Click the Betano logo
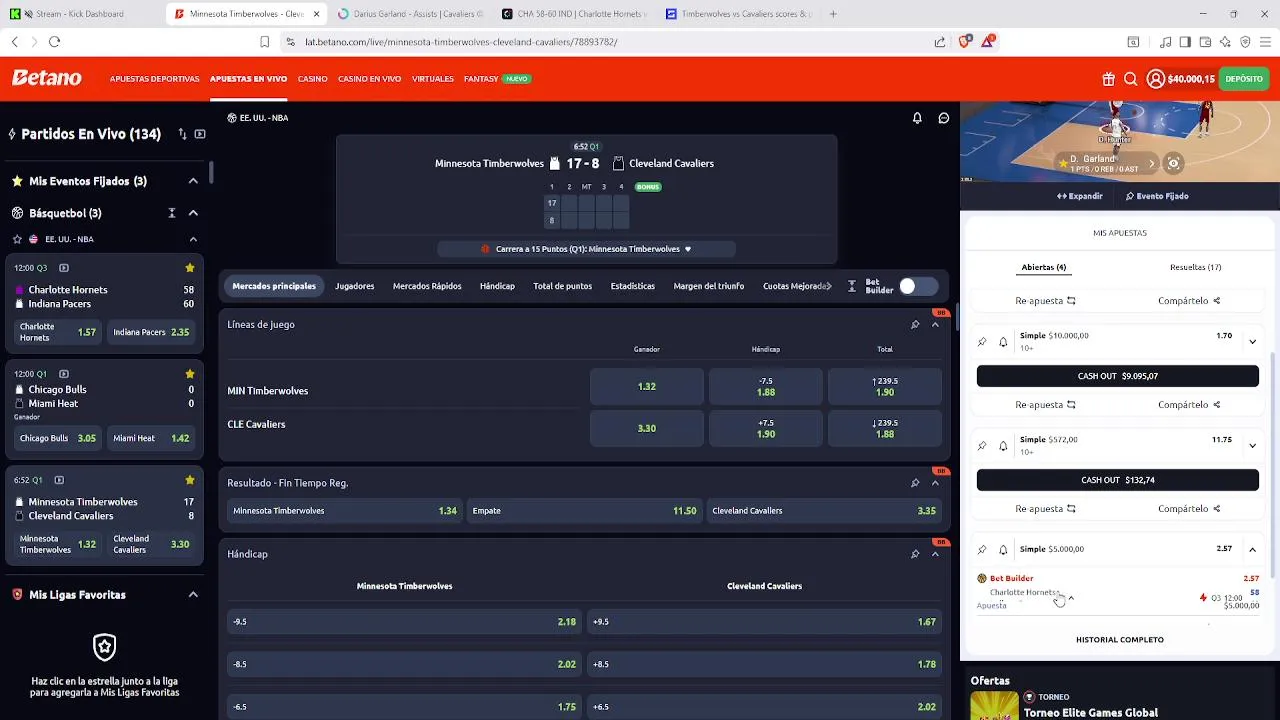The height and width of the screenshot is (720, 1280). (47, 78)
